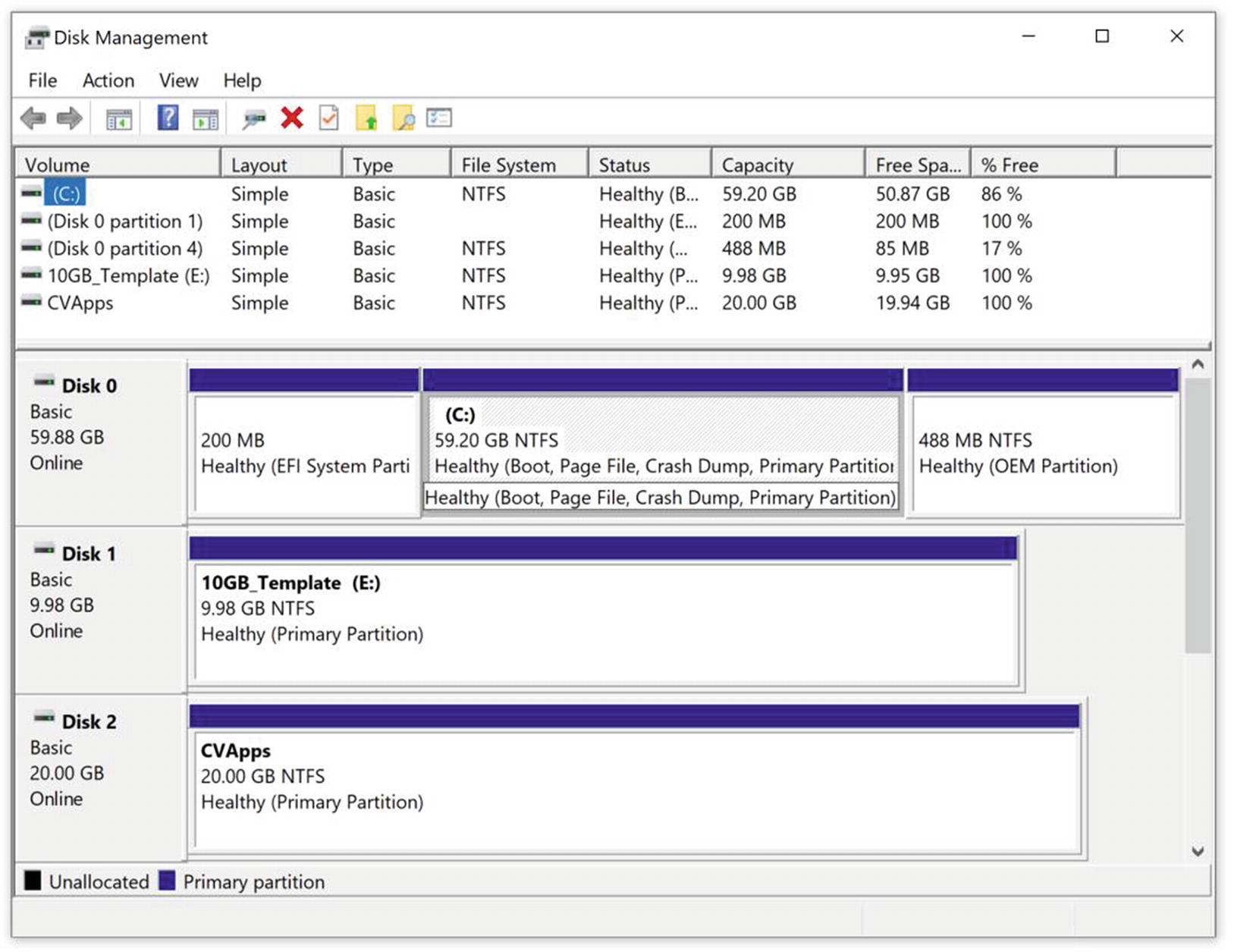
Task: Select the (C:) 59.20 GB NTFS partition block
Action: point(663,443)
